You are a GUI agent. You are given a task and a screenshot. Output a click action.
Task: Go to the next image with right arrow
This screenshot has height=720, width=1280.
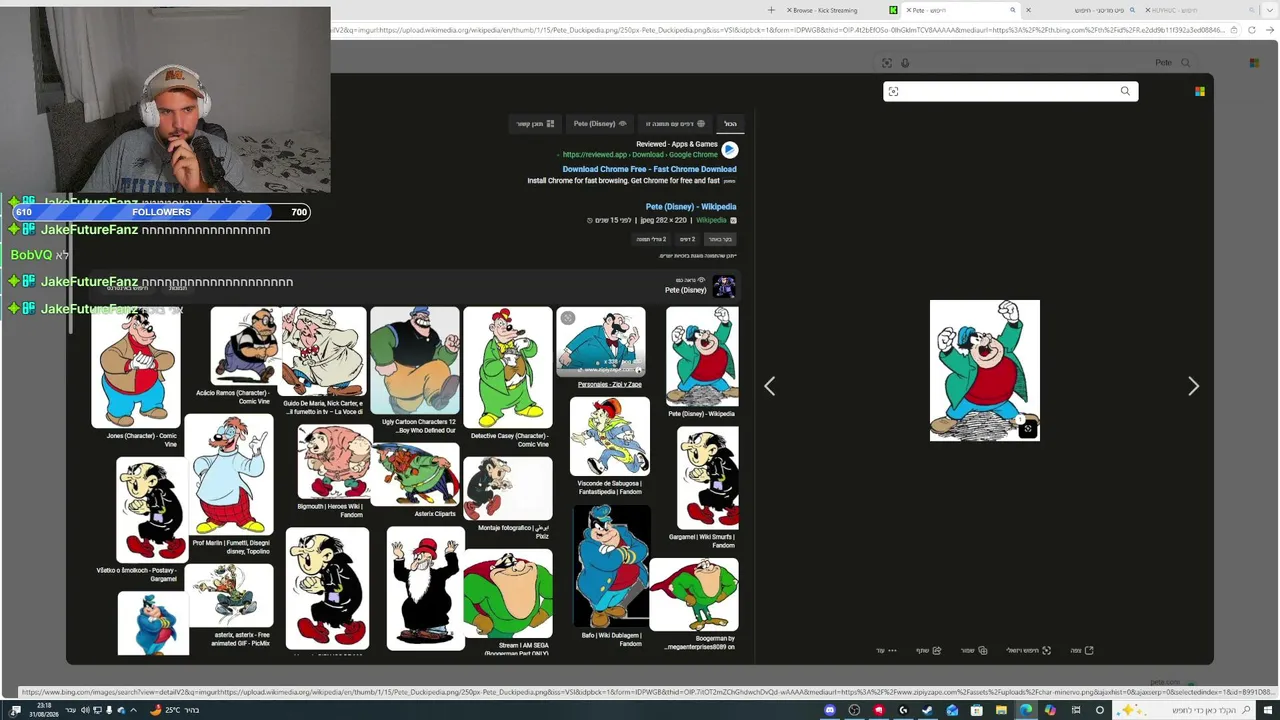coord(1193,386)
